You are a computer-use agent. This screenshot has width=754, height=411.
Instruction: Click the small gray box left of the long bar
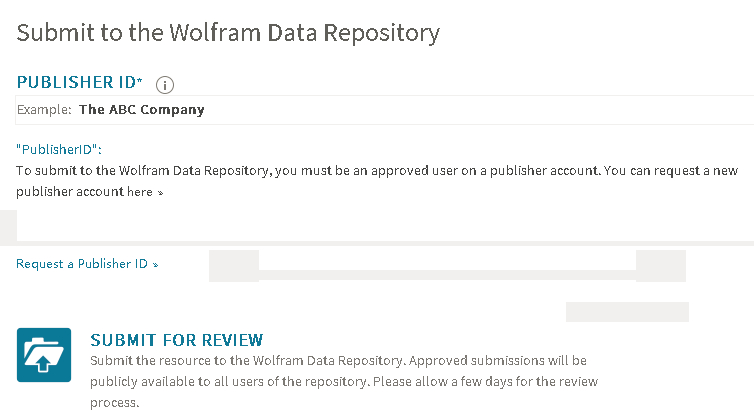[234, 266]
